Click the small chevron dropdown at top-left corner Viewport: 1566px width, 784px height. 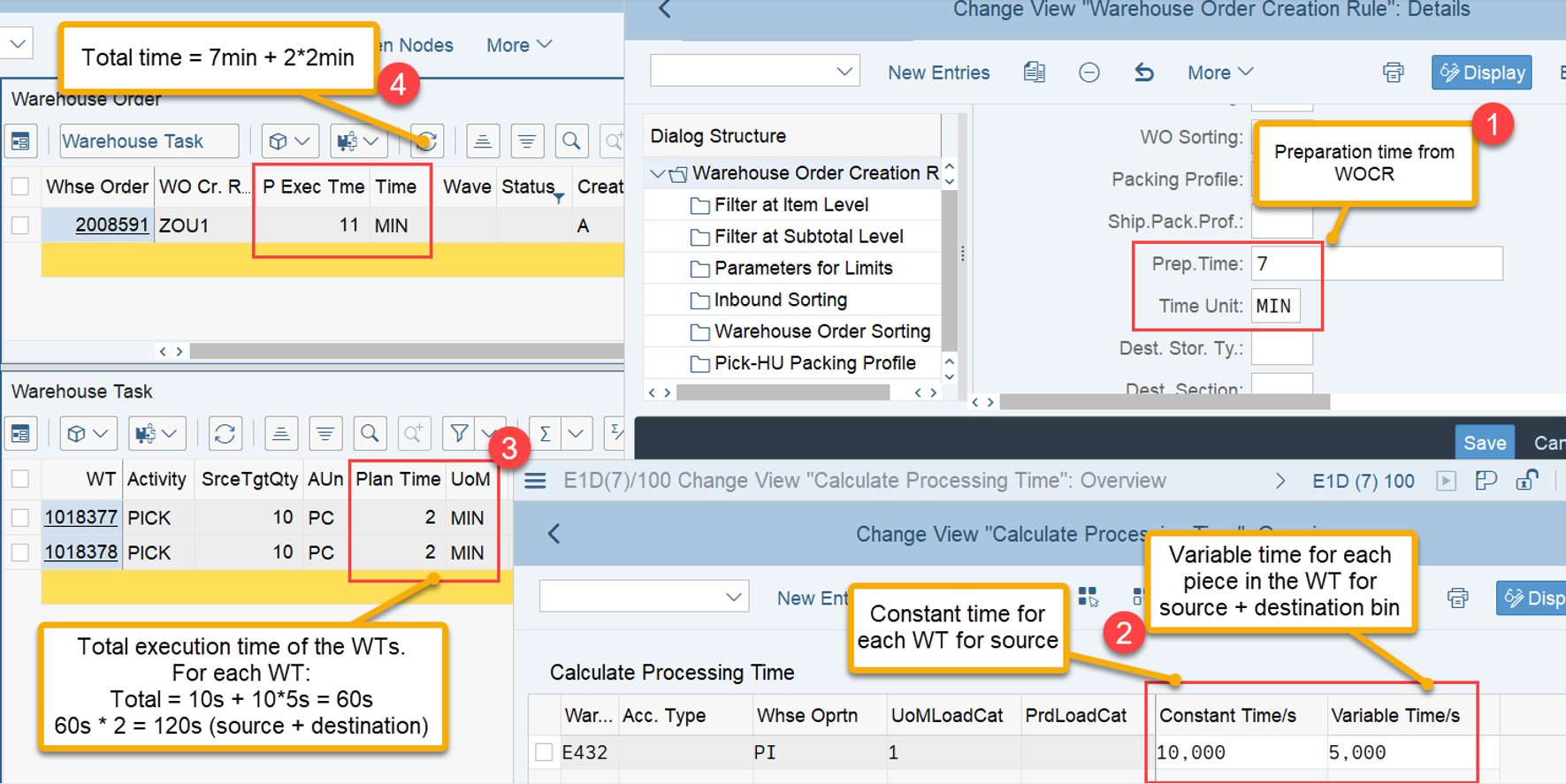coord(17,43)
